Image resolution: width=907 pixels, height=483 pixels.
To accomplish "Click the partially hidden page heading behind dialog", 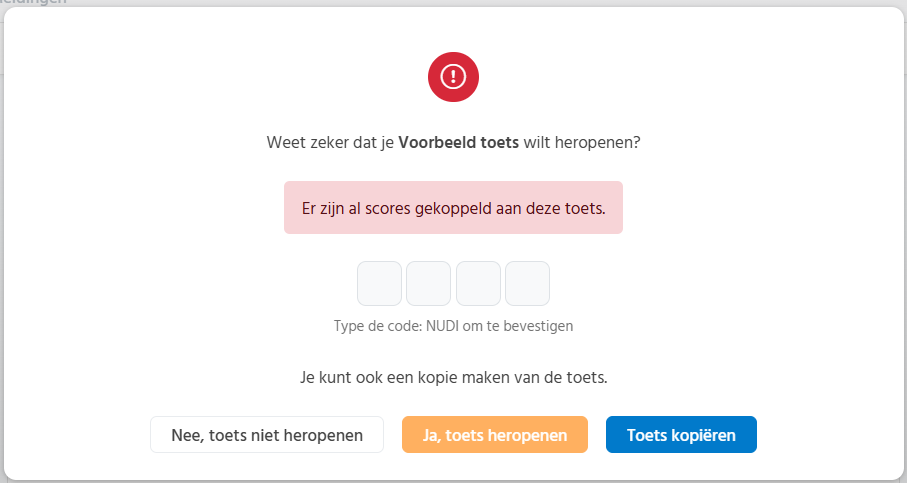I will tap(30, 3).
